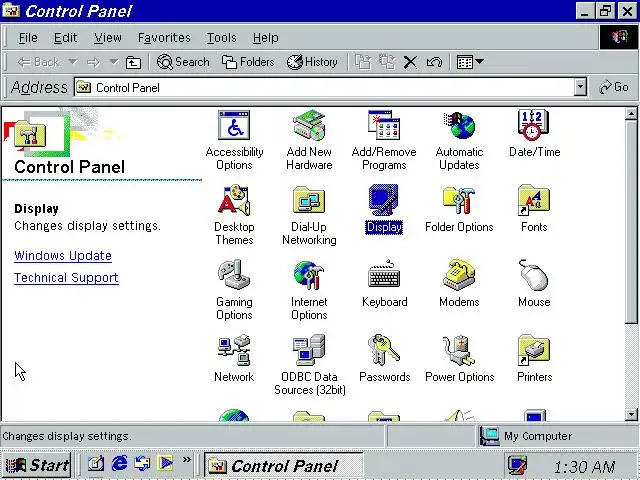640x480 pixels.
Task: Open Modems telephone icon
Action: click(x=459, y=284)
